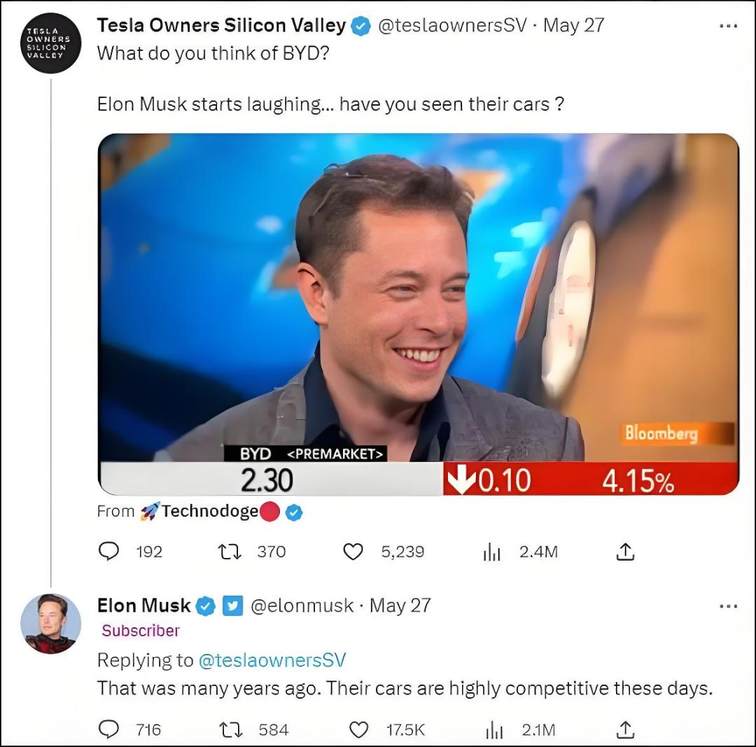Open more options on Elon Musk's reply
Image resolution: width=756 pixels, height=747 pixels.
pyautogui.click(x=728, y=606)
